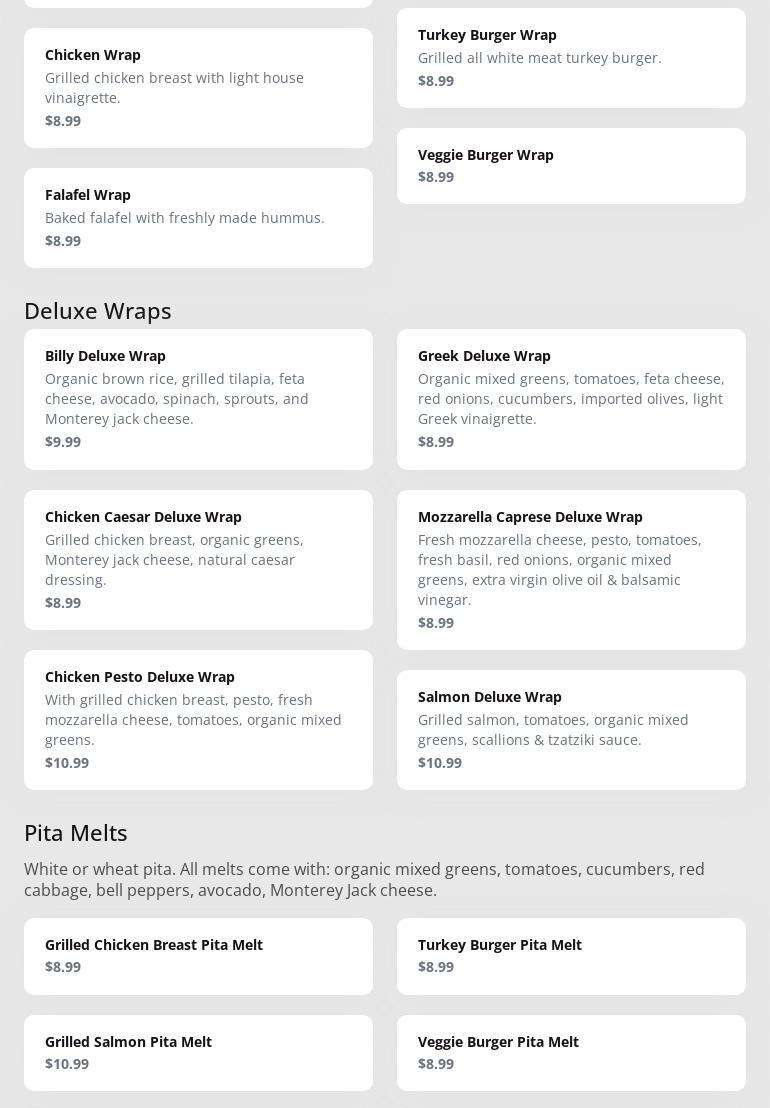Select the Turkey Burger Wrap card
The width and height of the screenshot is (770, 1108).
[x=571, y=58]
